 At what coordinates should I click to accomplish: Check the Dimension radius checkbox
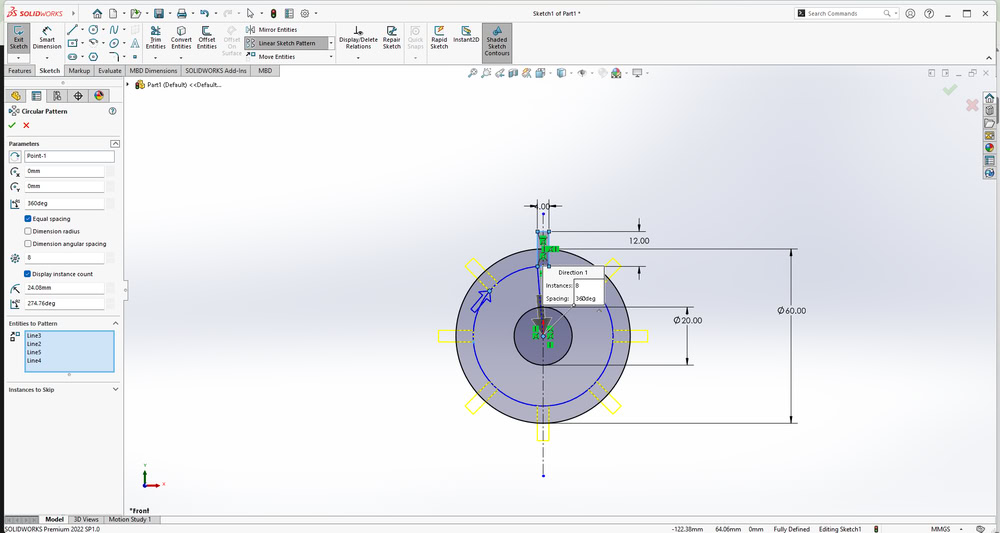coord(28,231)
